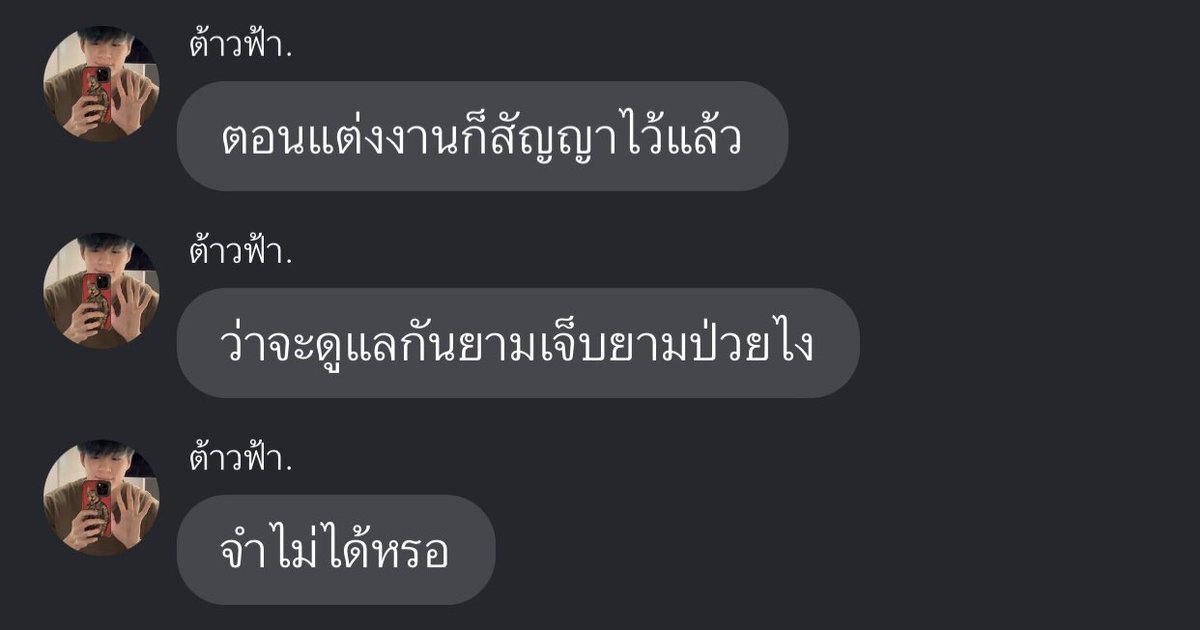
Task: Tap the shortest message bubble at bottom
Action: click(x=336, y=550)
